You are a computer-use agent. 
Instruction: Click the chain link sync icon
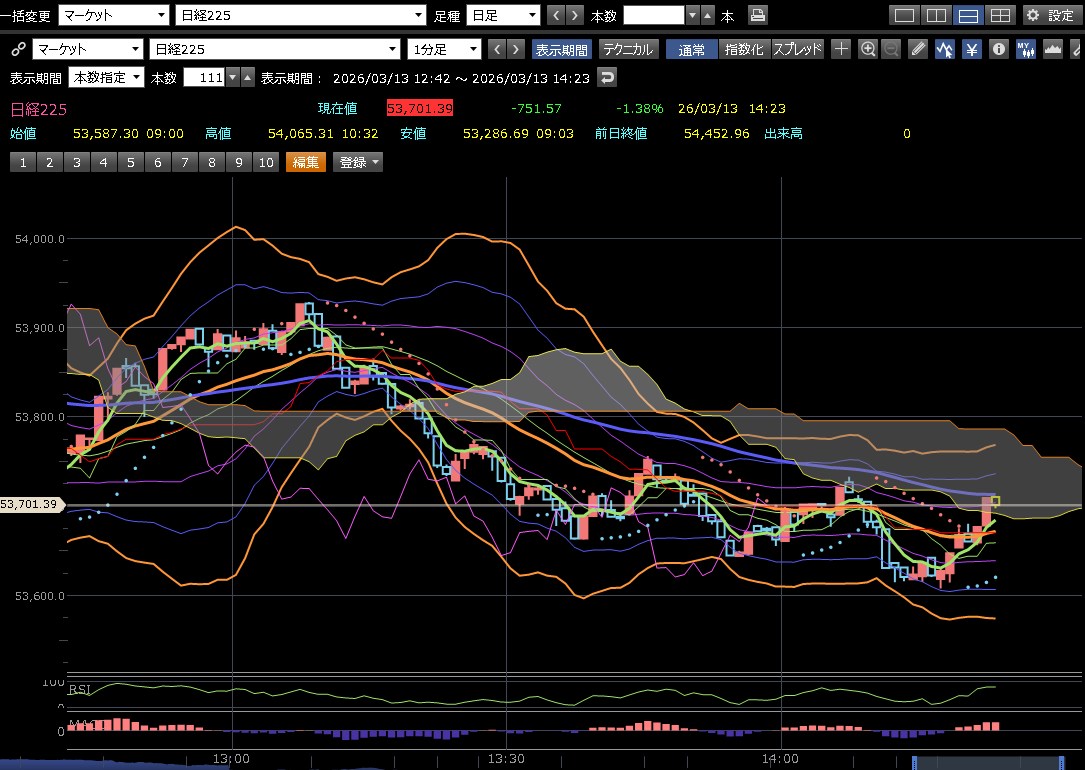click(x=16, y=49)
